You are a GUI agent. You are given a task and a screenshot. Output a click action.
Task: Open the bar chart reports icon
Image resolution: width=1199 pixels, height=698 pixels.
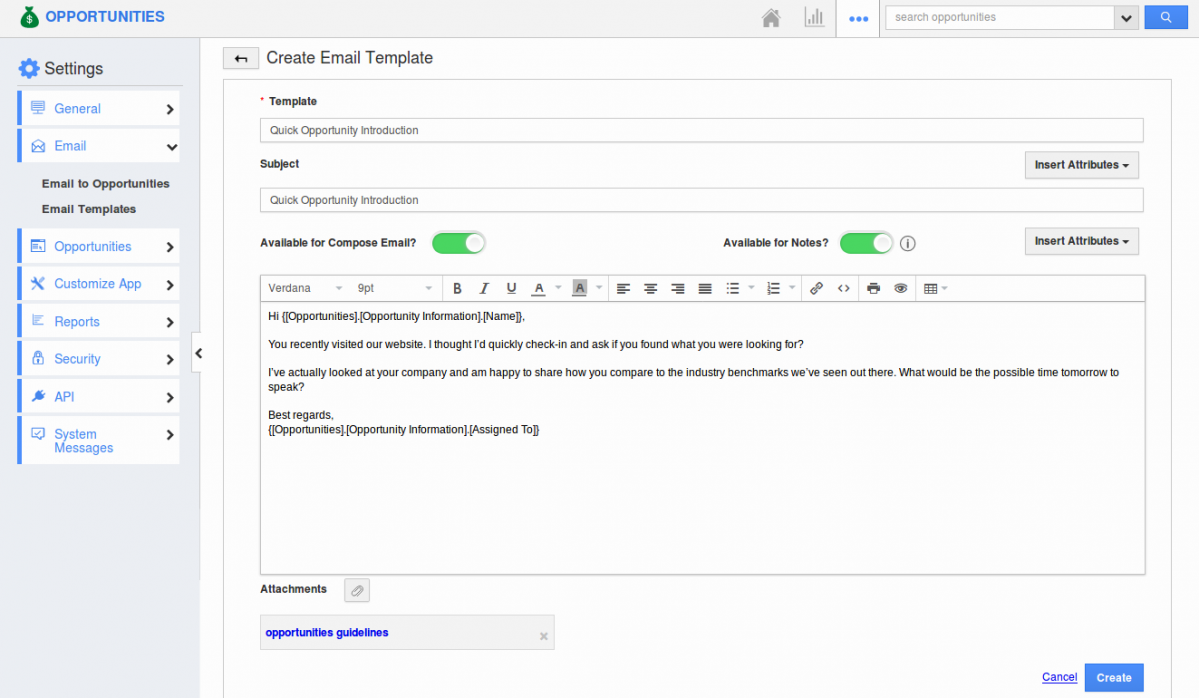(814, 18)
